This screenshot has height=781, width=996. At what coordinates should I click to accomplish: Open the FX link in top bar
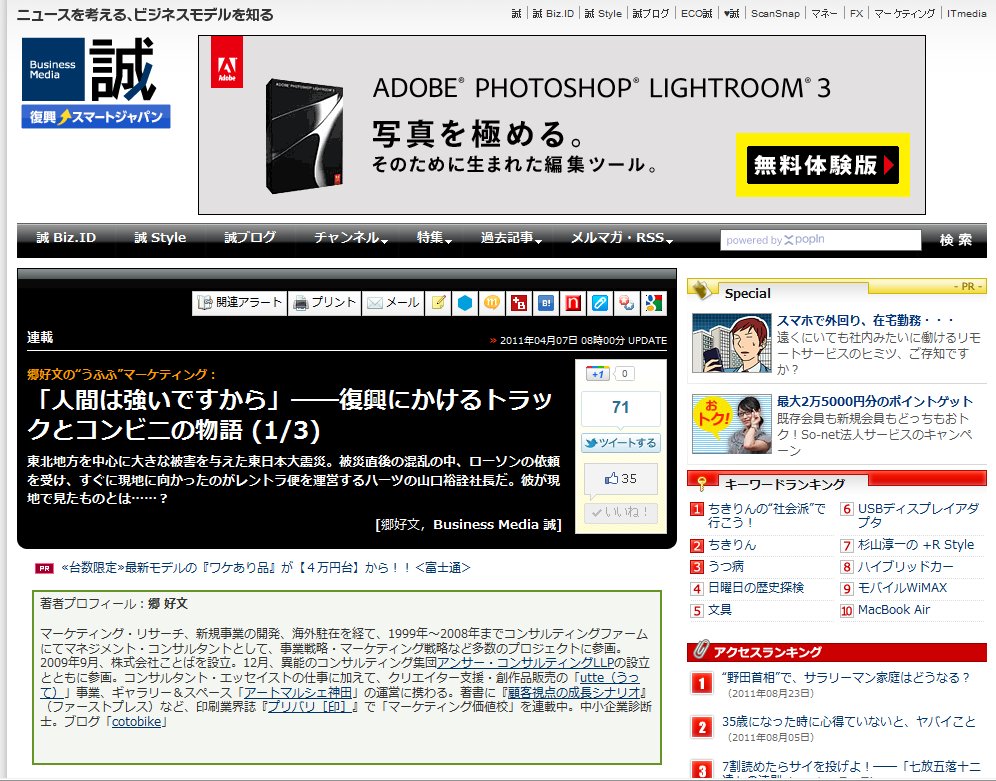tap(856, 13)
